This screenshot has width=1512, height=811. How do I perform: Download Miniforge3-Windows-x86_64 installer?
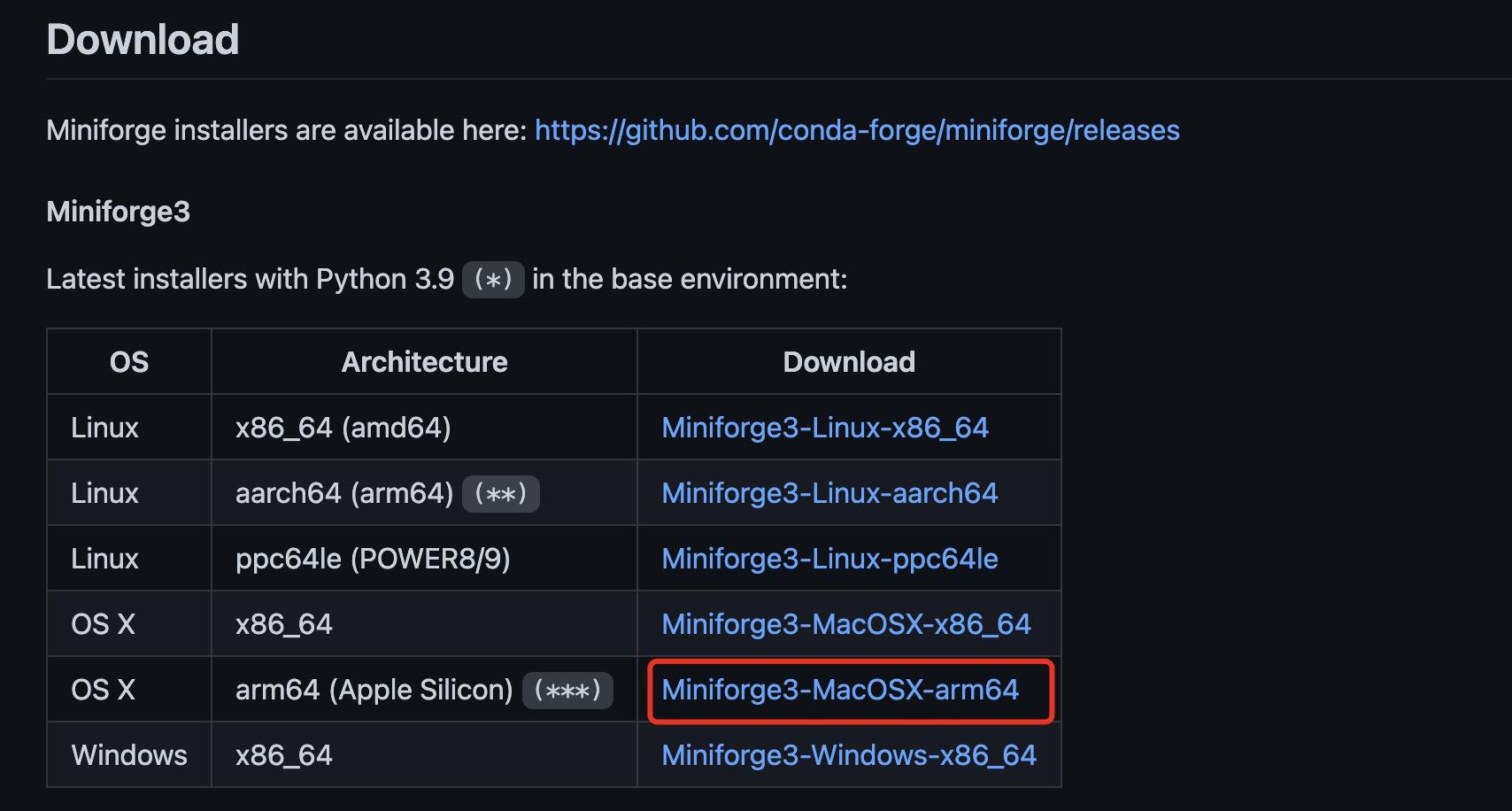pos(849,755)
